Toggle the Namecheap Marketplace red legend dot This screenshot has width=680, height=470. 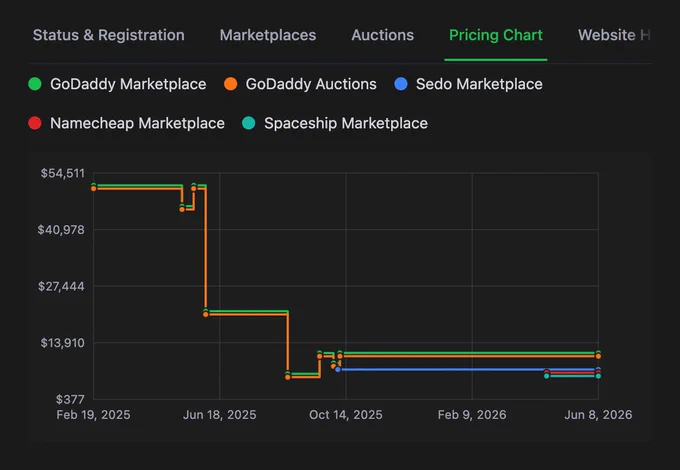pyautogui.click(x=35, y=123)
